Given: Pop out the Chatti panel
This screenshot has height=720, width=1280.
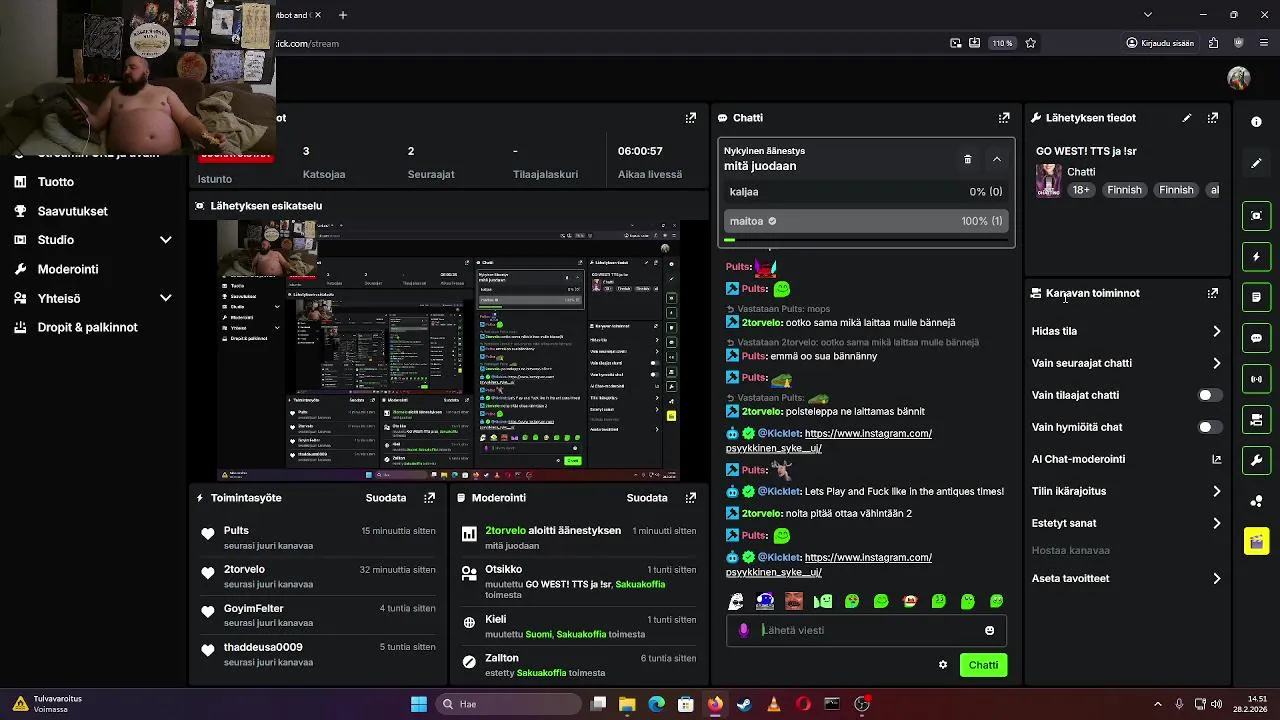Looking at the screenshot, I should (1004, 118).
